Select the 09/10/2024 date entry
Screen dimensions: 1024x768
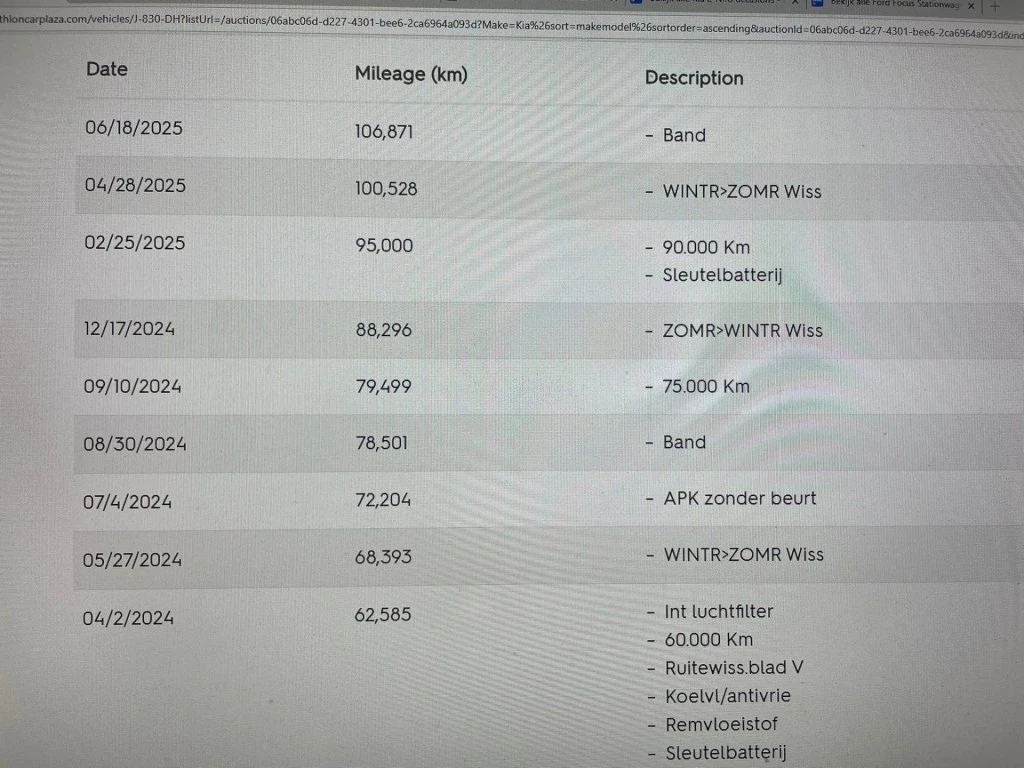point(133,385)
